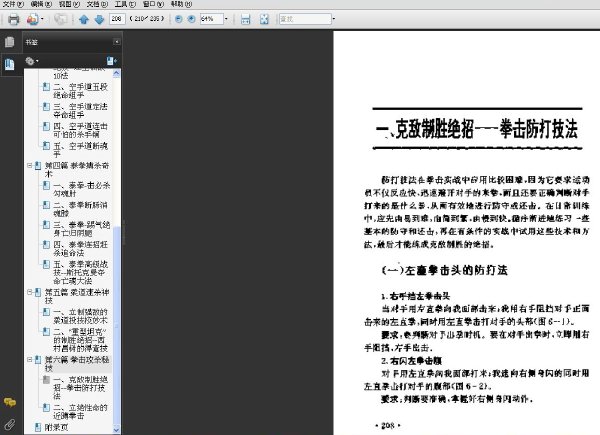
Task: Open the Comments panel speech-bubble icon
Action: point(10,402)
